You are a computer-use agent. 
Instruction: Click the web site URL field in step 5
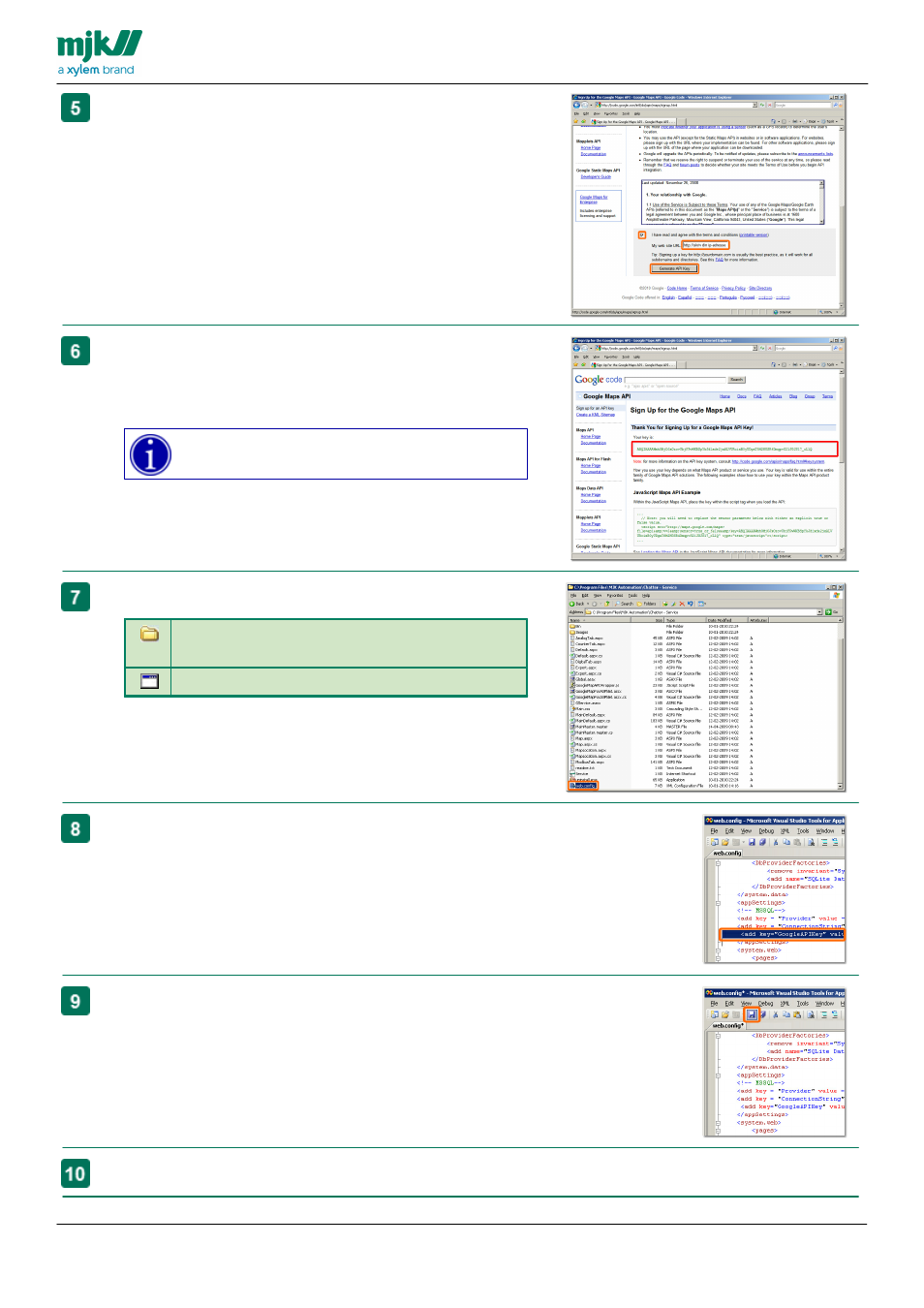click(705, 245)
